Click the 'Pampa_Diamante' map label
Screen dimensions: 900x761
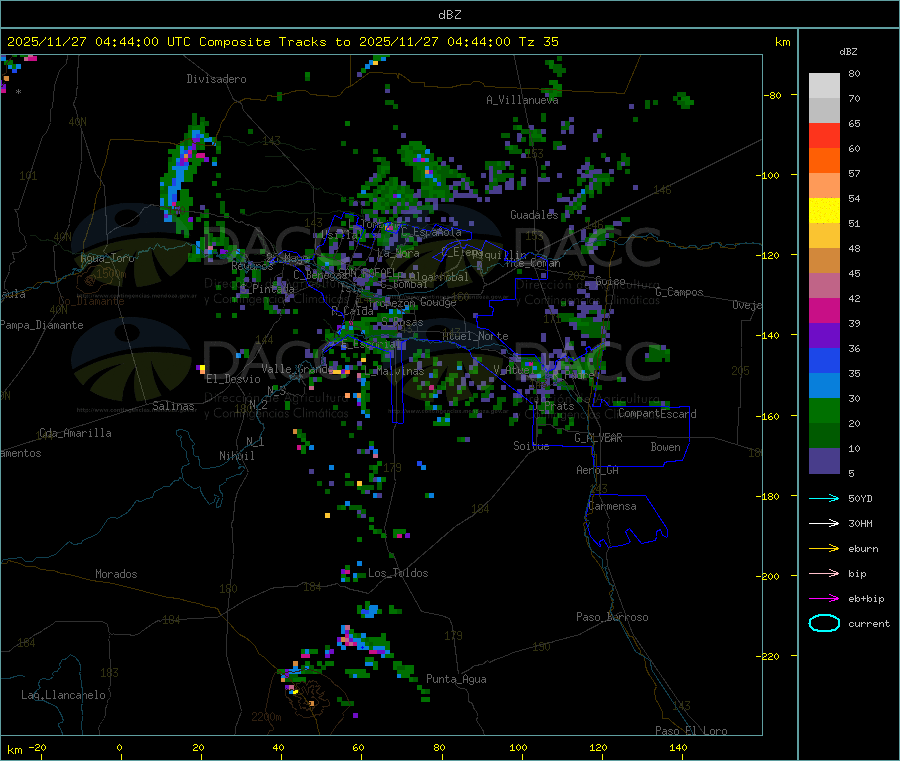(41, 325)
